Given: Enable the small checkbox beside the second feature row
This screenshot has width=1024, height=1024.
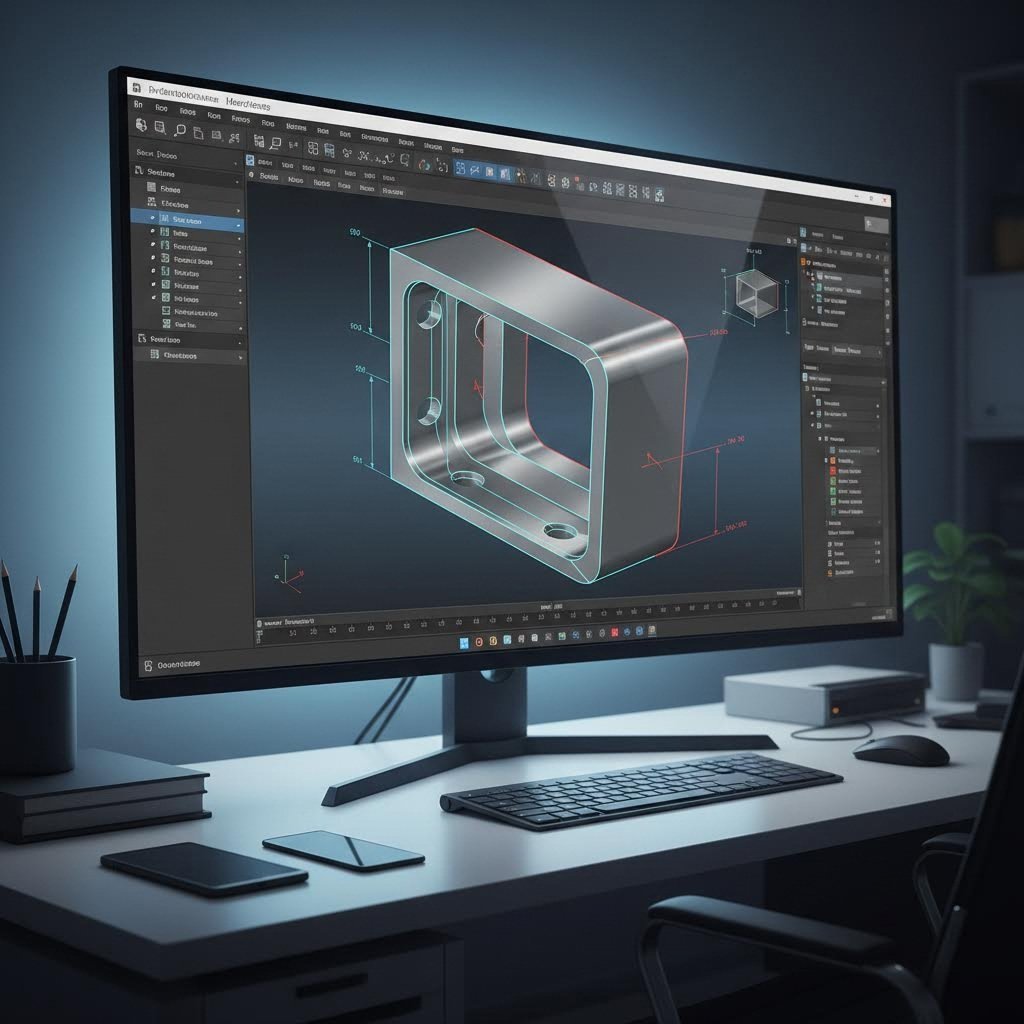Looking at the screenshot, I should (152, 233).
